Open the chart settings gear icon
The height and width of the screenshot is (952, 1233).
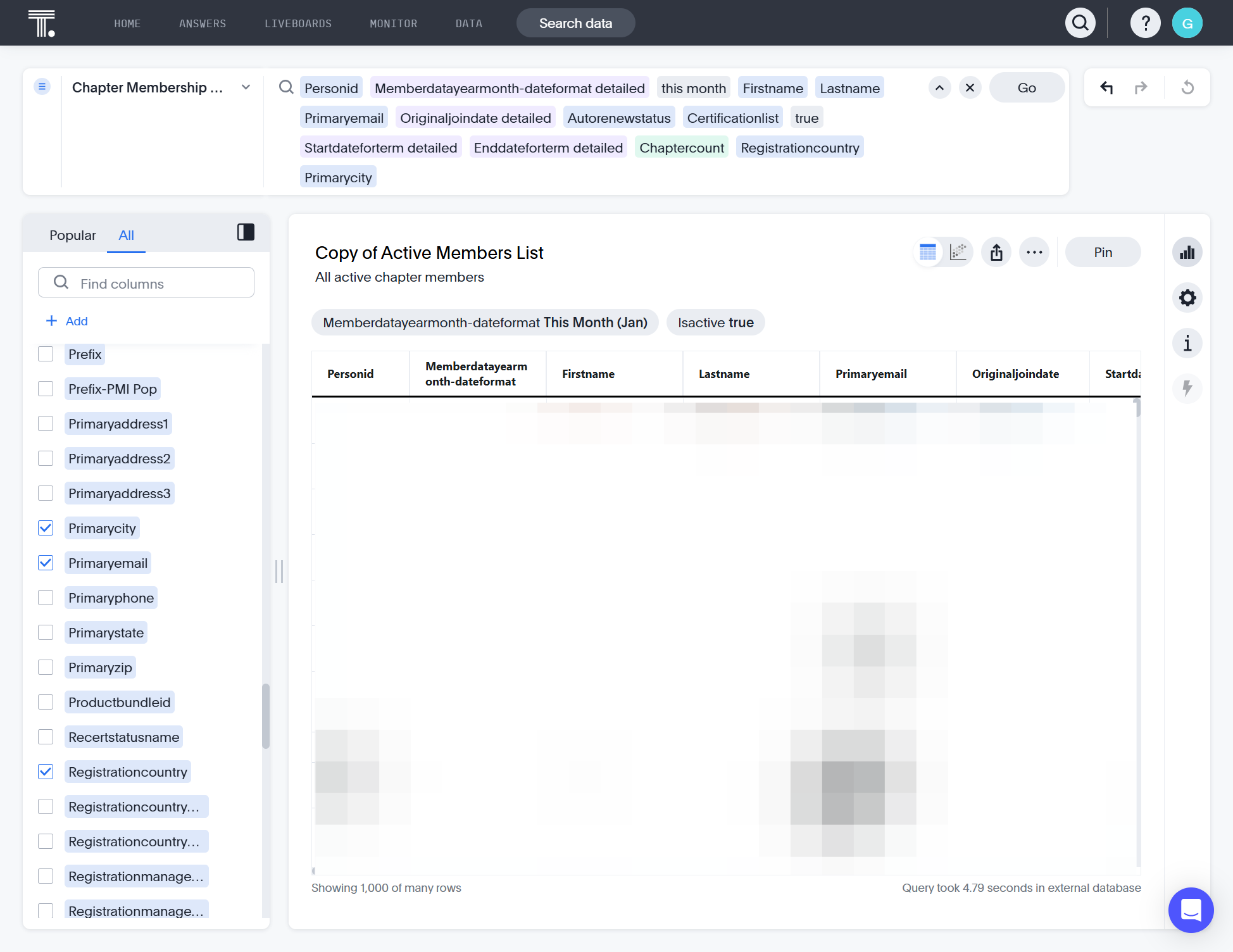pyautogui.click(x=1187, y=297)
